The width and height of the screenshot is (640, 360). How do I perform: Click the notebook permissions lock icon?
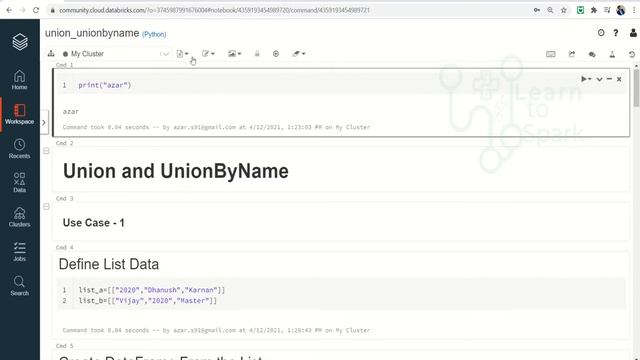pos(257,54)
